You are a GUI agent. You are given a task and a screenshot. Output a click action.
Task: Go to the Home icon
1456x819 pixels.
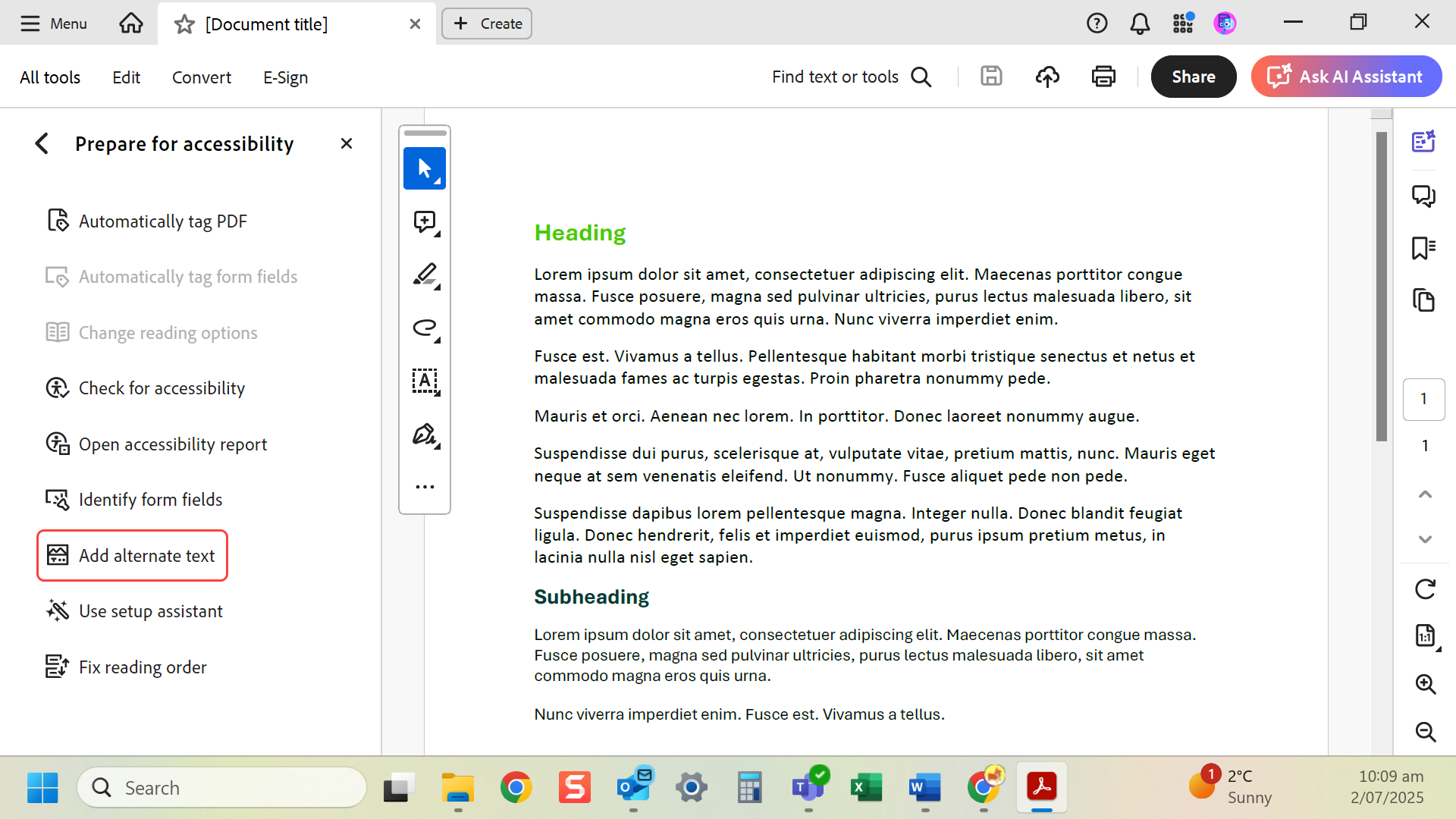(130, 24)
